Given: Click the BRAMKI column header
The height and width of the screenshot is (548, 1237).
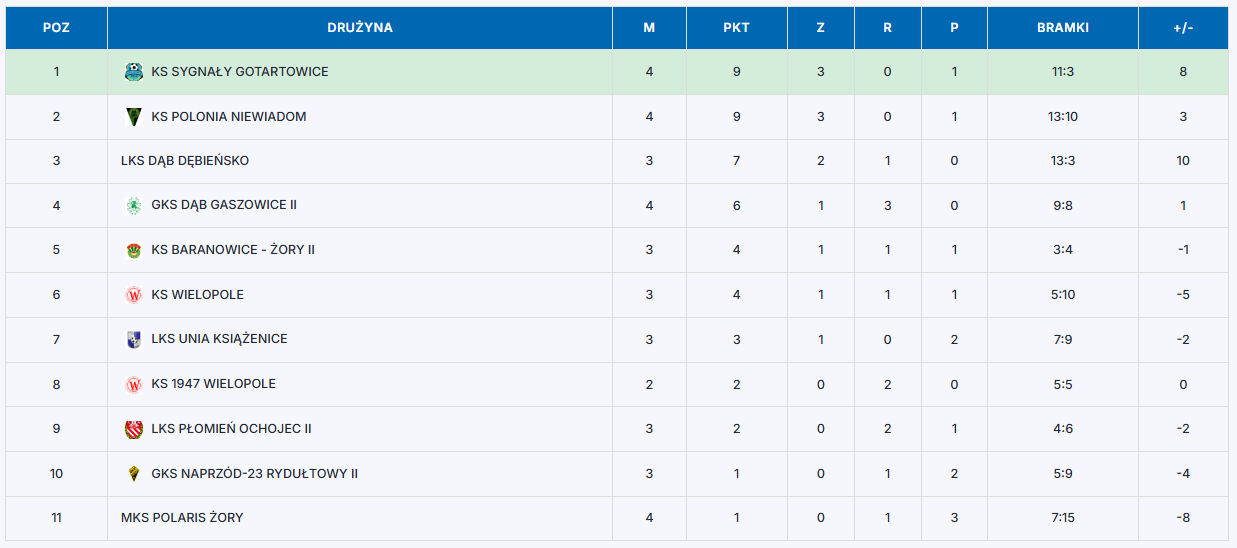Looking at the screenshot, I should click(1062, 28).
